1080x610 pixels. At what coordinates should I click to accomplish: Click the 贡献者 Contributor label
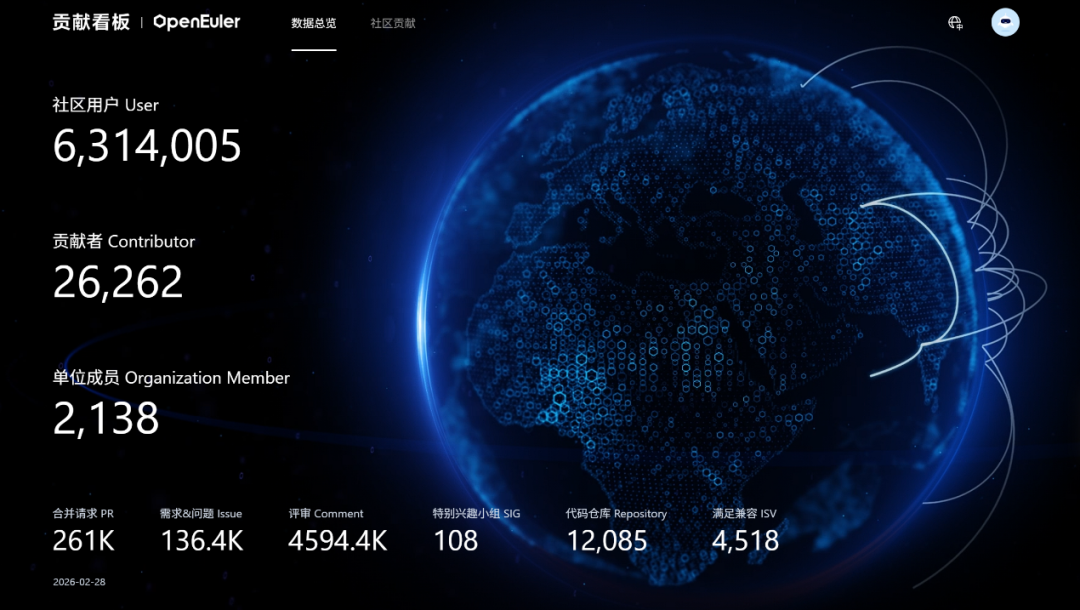[x=124, y=241]
